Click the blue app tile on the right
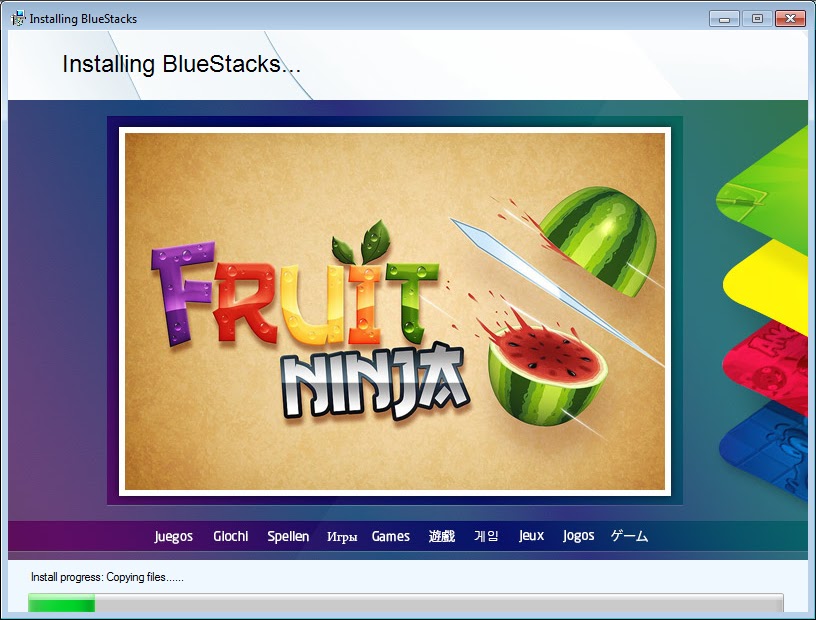Screen dimensions: 816x620 click(x=768, y=453)
